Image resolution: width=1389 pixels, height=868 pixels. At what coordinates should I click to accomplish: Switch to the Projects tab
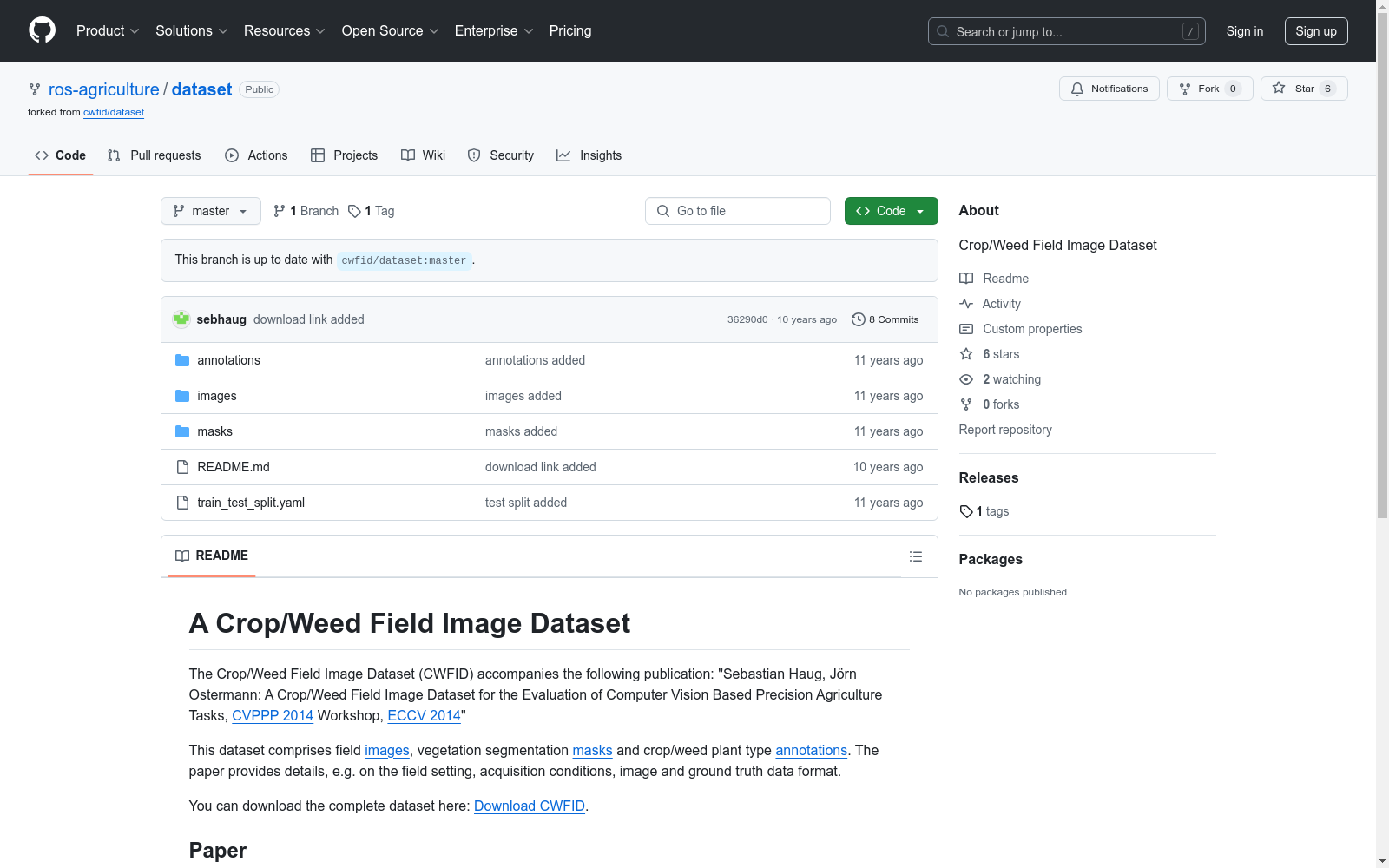[x=345, y=155]
